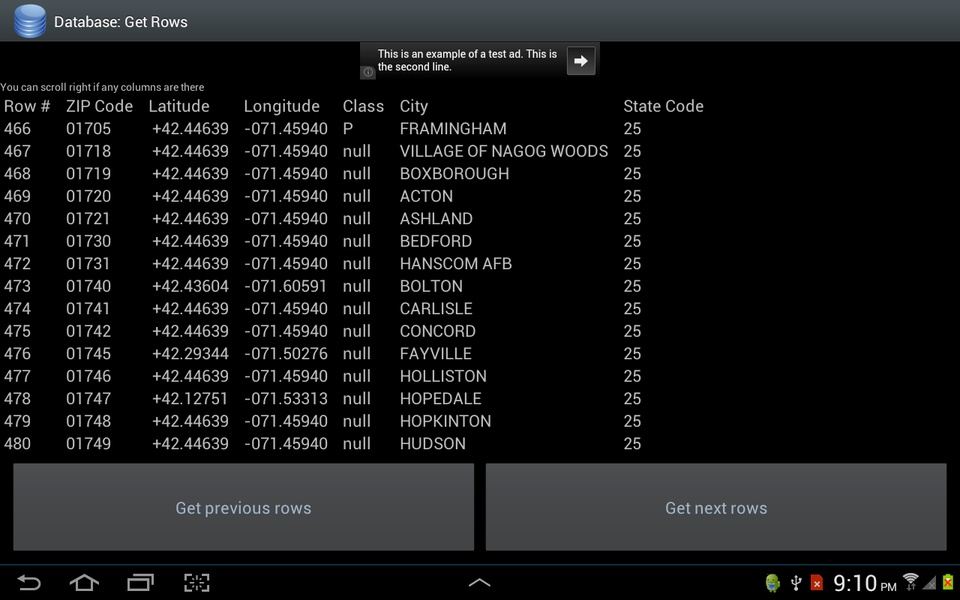Select city cell BOXBOROUGH
This screenshot has width=960, height=600.
[x=454, y=174]
